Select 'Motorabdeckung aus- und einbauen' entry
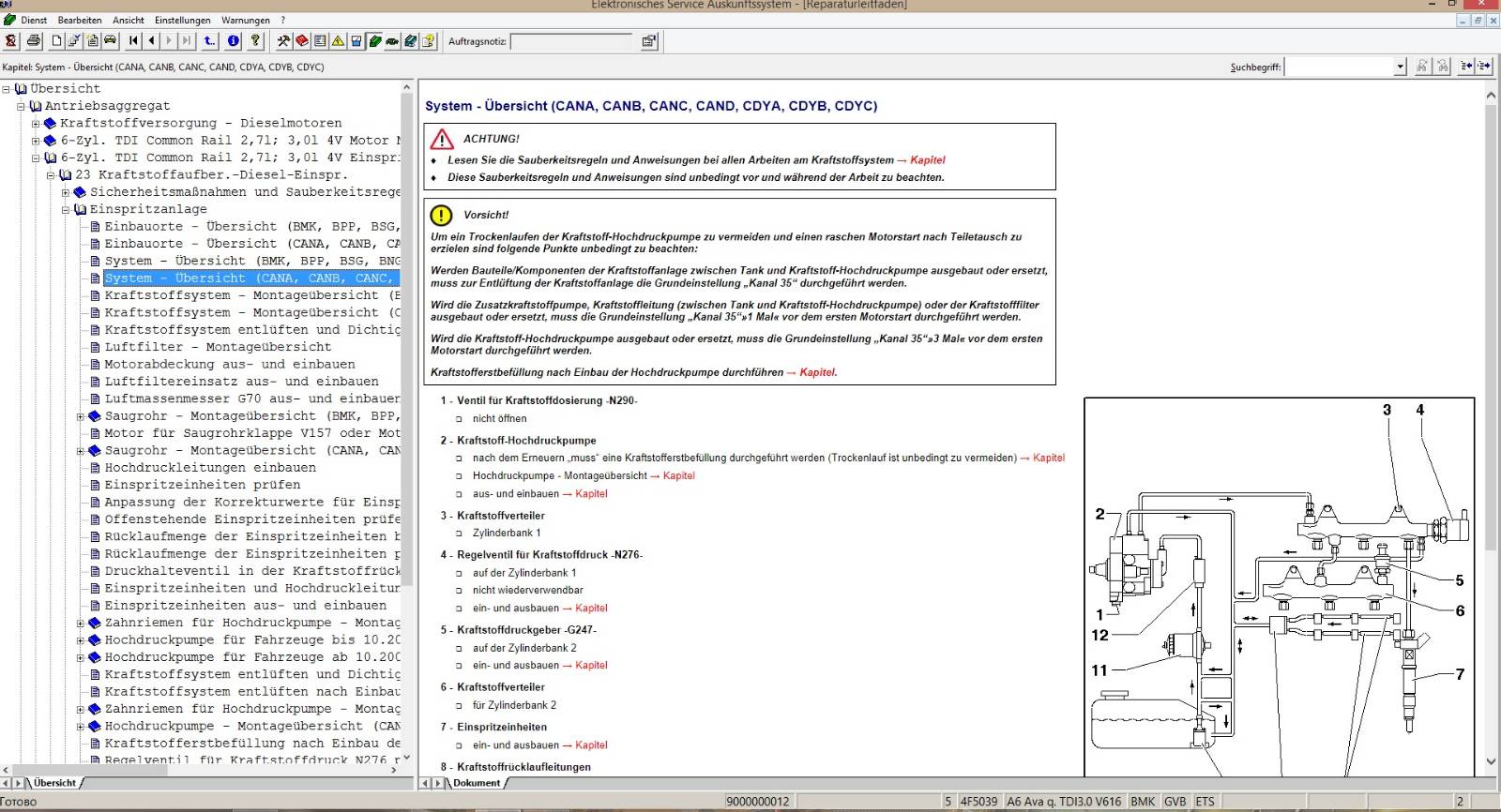 click(230, 365)
